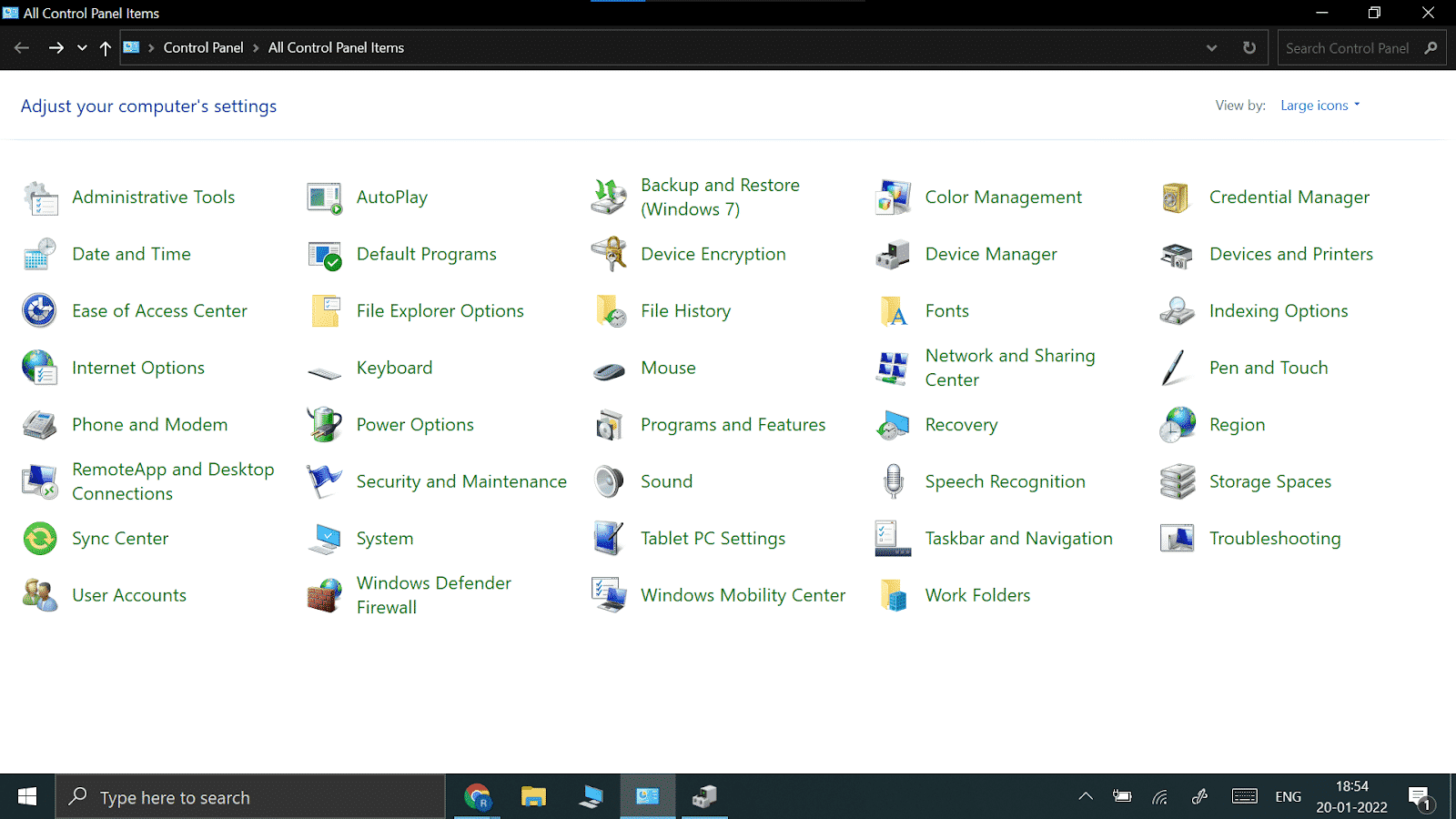Click the Device Encryption keys icon
Image resolution: width=1456 pixels, height=819 pixels.
[609, 255]
